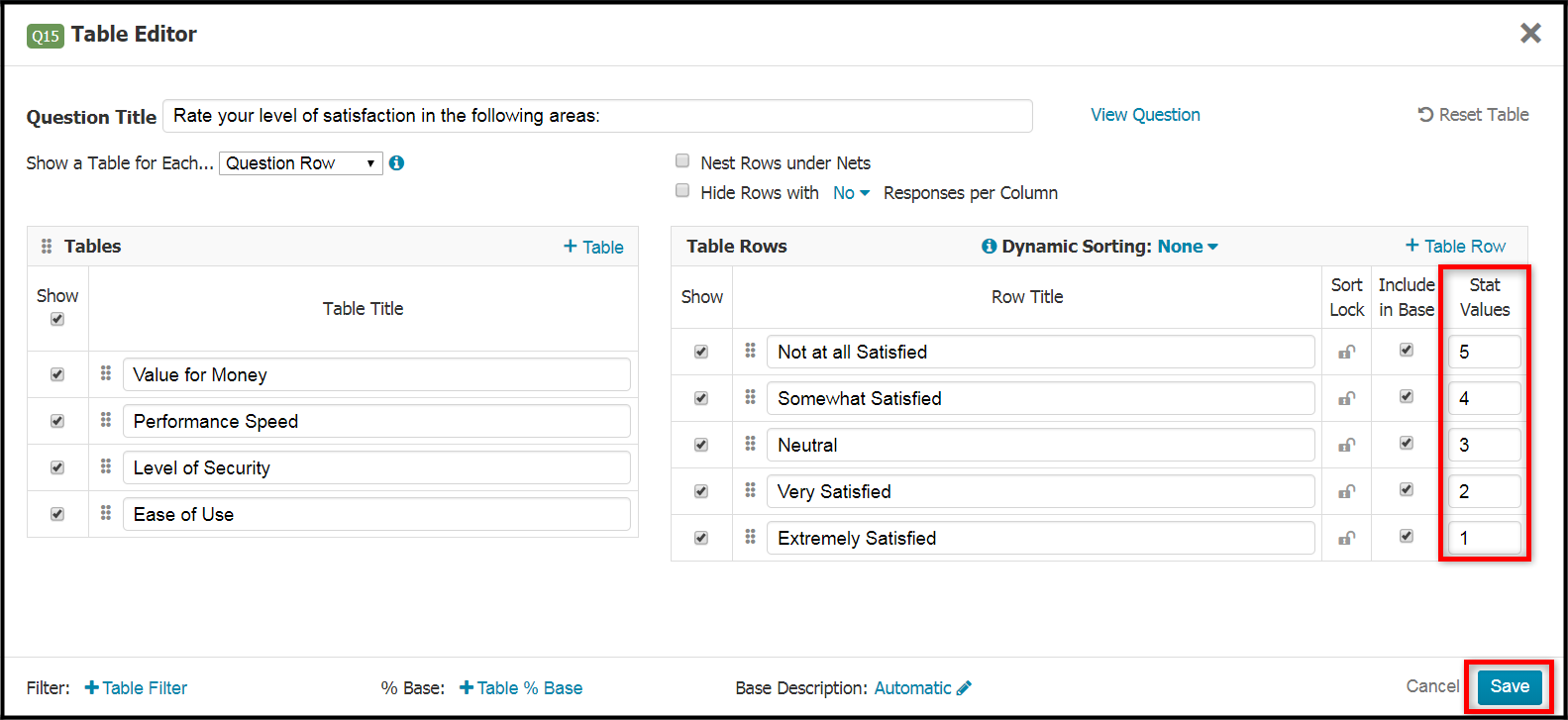Click Reset Table
Image resolution: width=1568 pixels, height=720 pixels.
pos(1473,115)
